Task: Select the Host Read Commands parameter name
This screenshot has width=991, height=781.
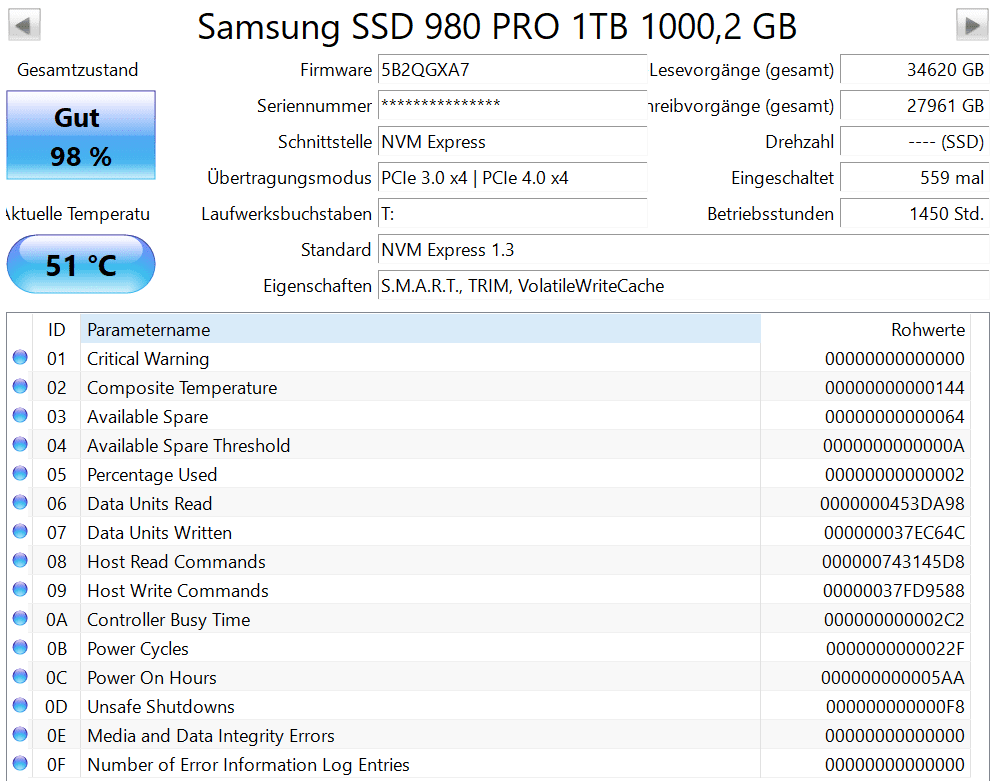Action: click(176, 562)
